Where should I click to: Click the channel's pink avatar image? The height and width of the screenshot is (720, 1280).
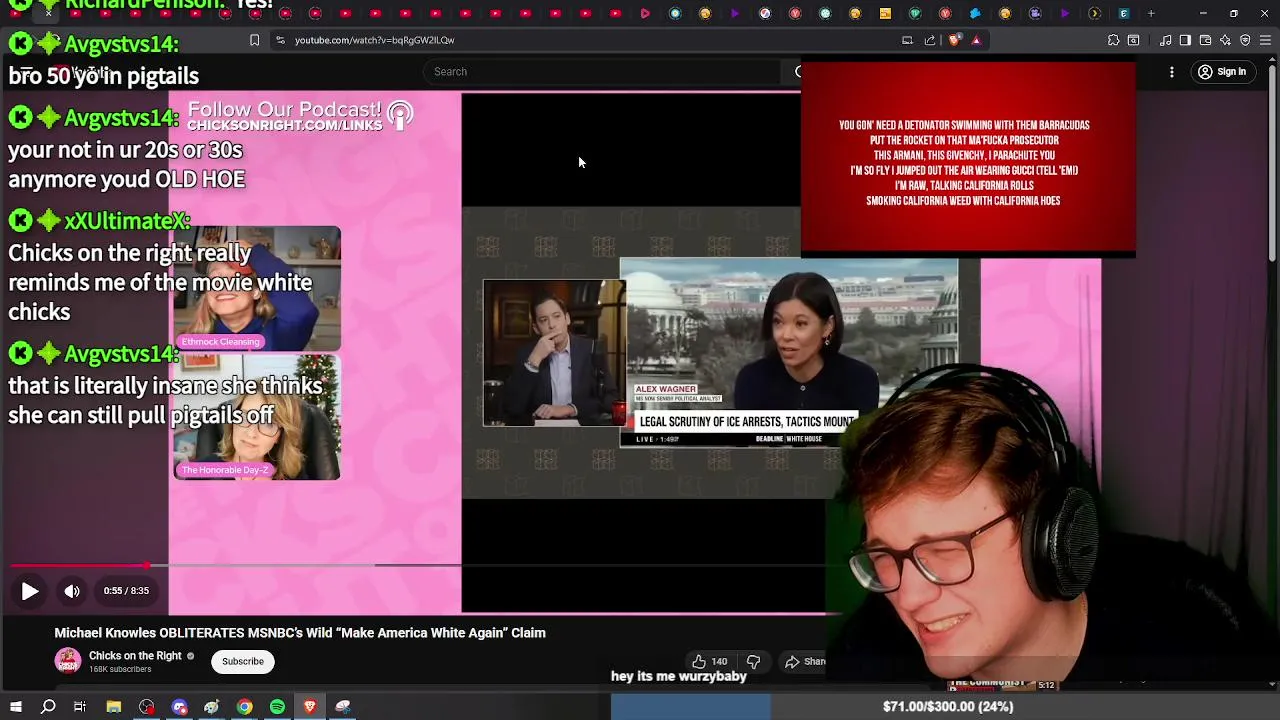(68, 661)
